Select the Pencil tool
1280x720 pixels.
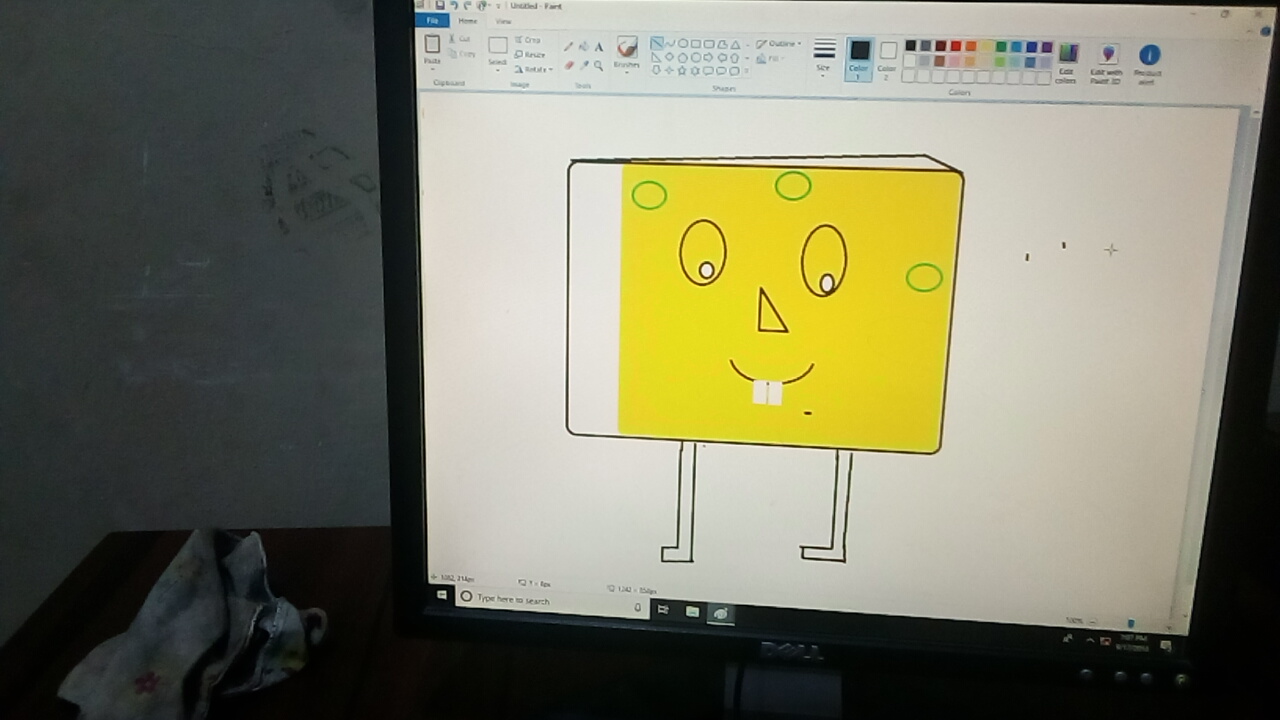pos(569,47)
